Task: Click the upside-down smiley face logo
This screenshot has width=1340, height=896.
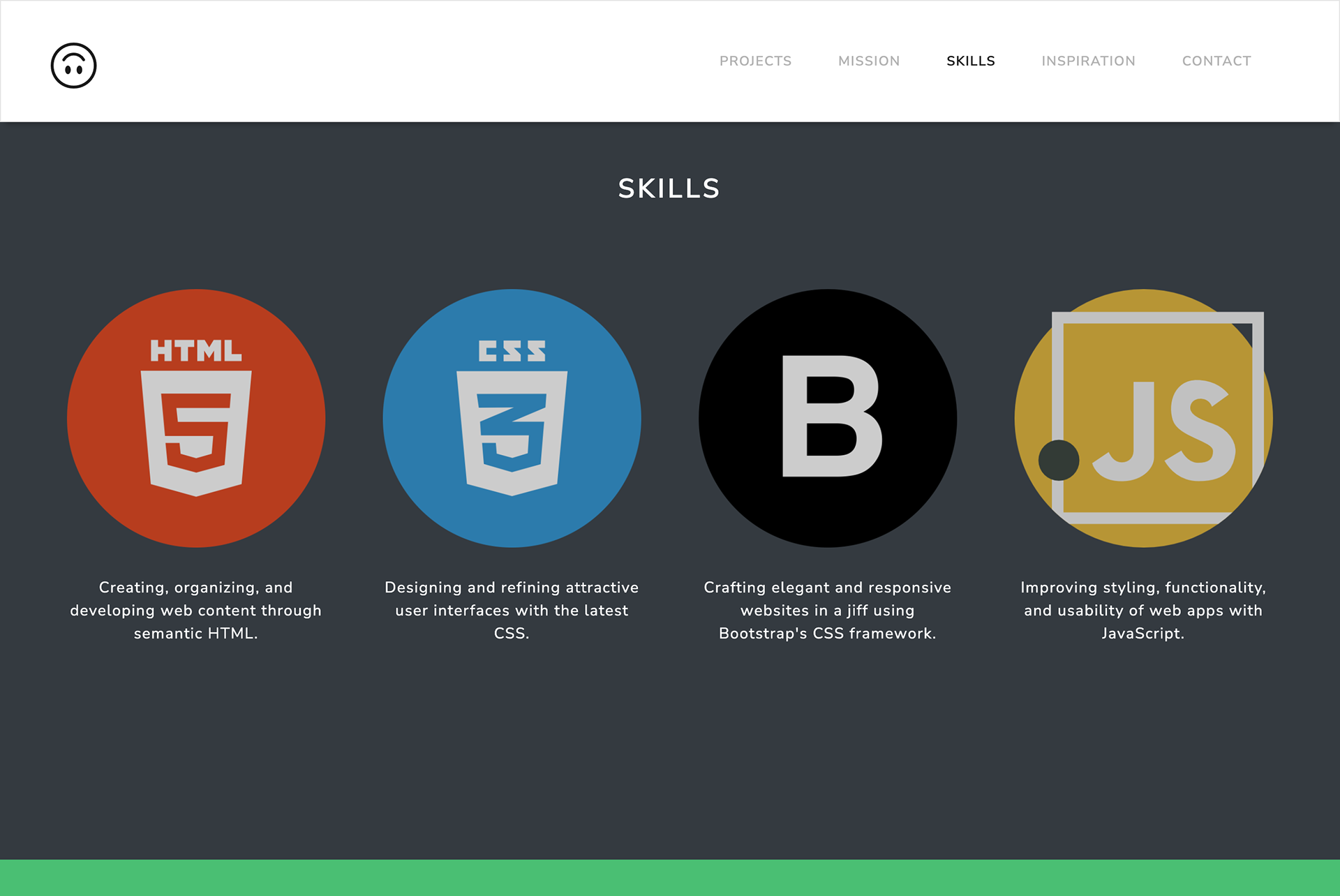Action: (73, 66)
